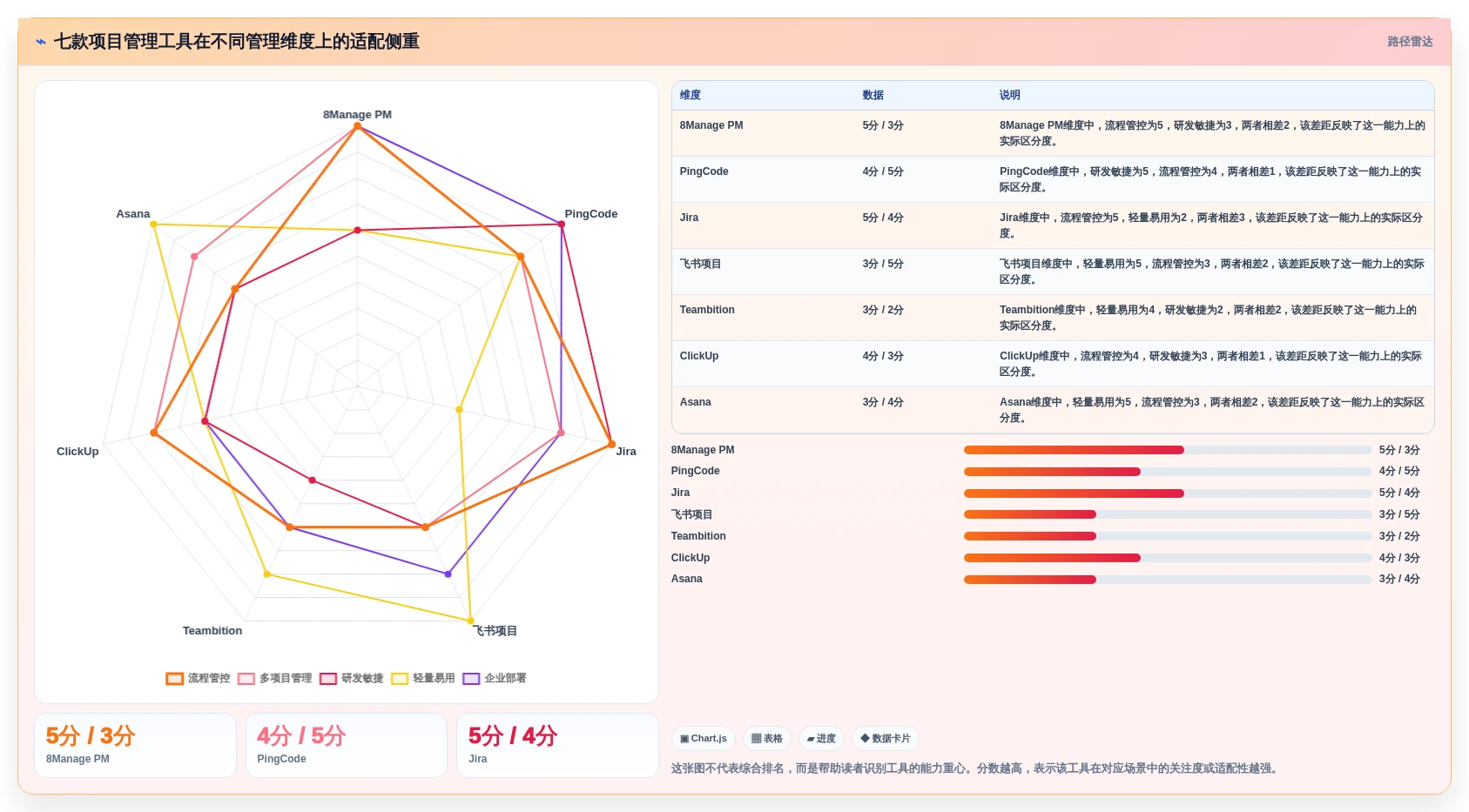Click the 说明 column header
The height and width of the screenshot is (812, 1469).
(1009, 95)
